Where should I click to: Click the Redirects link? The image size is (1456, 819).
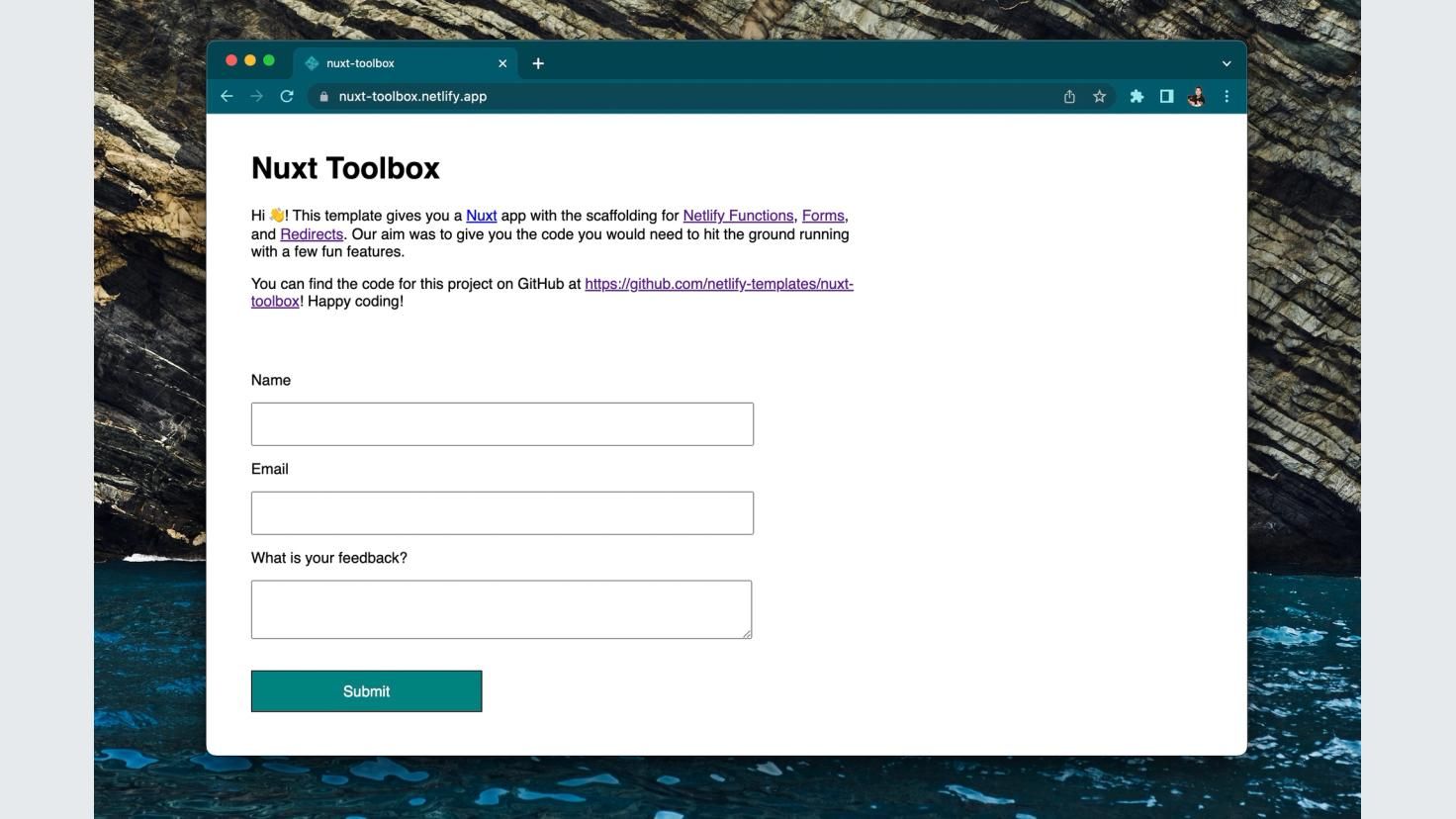pyautogui.click(x=312, y=234)
